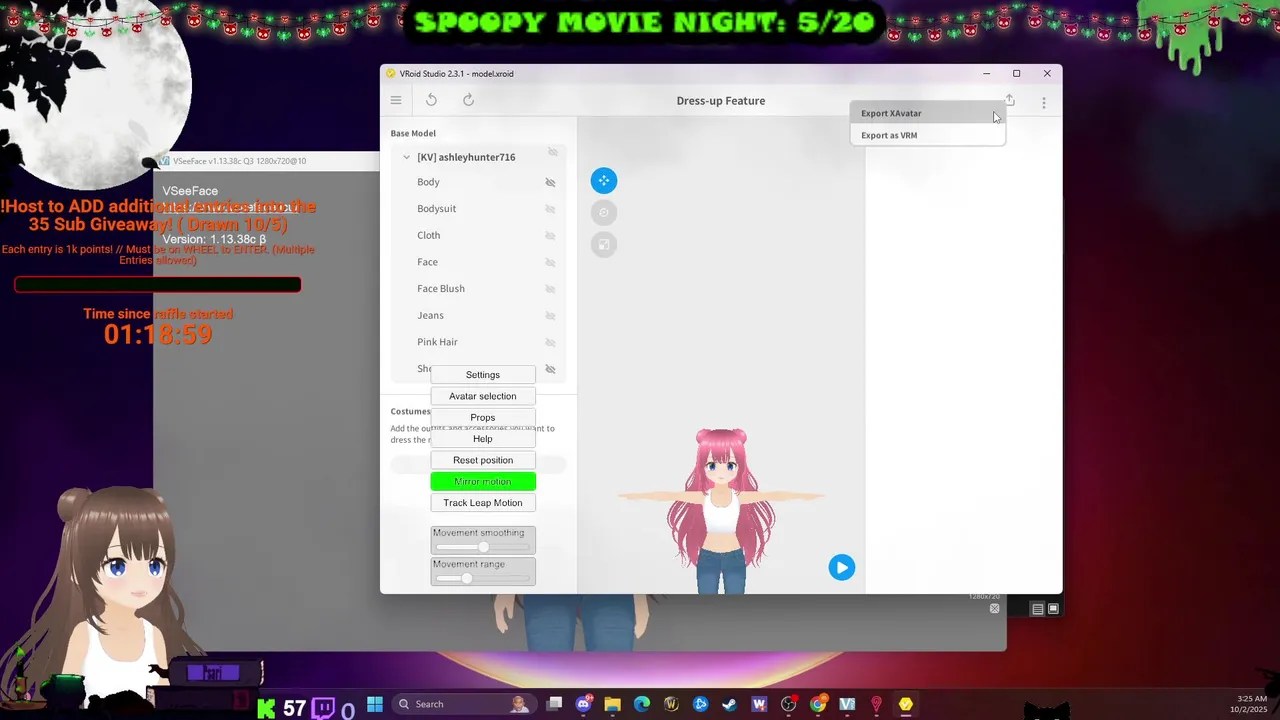Image resolution: width=1280 pixels, height=720 pixels.
Task: Open Task View from the taskbar
Action: coord(555,704)
